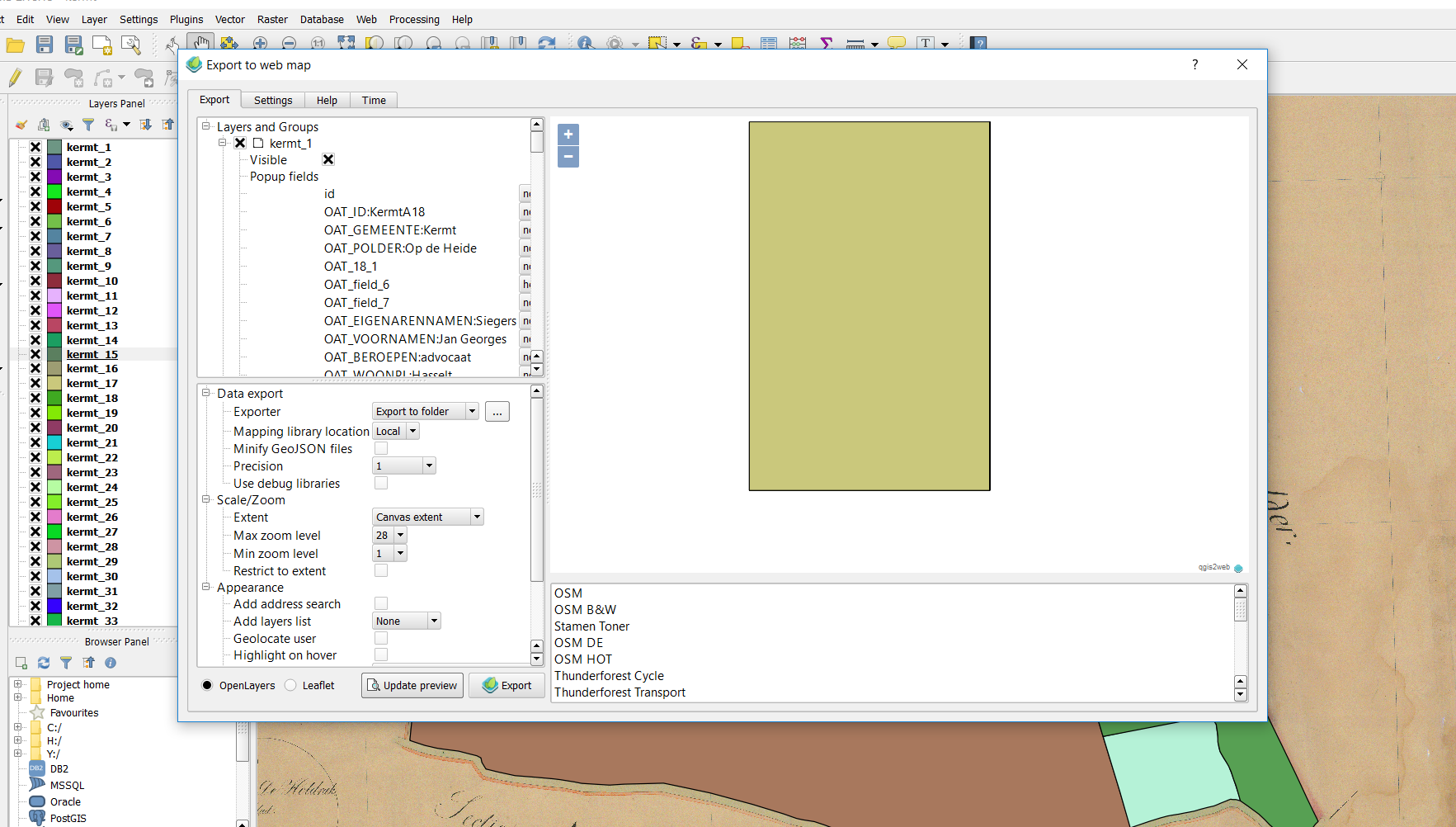Open the Statistical Summary sigma icon

click(826, 43)
